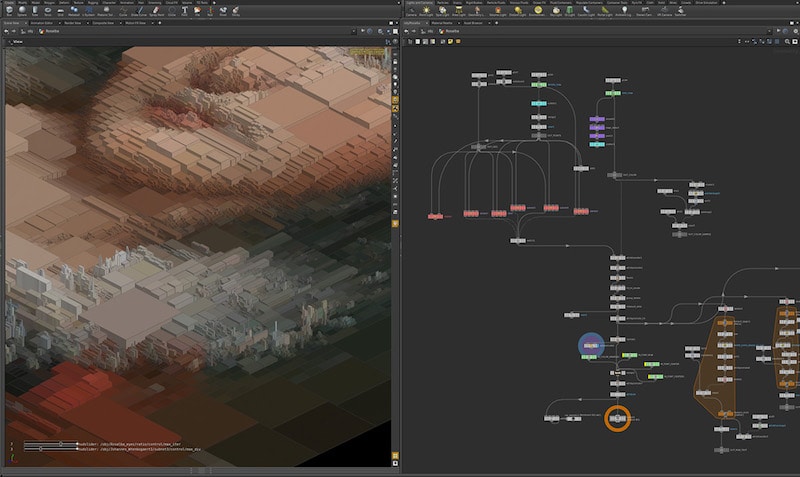Add a Camera from the Lights shelf
Image resolution: width=800 pixels, height=477 pixels.
414,12
